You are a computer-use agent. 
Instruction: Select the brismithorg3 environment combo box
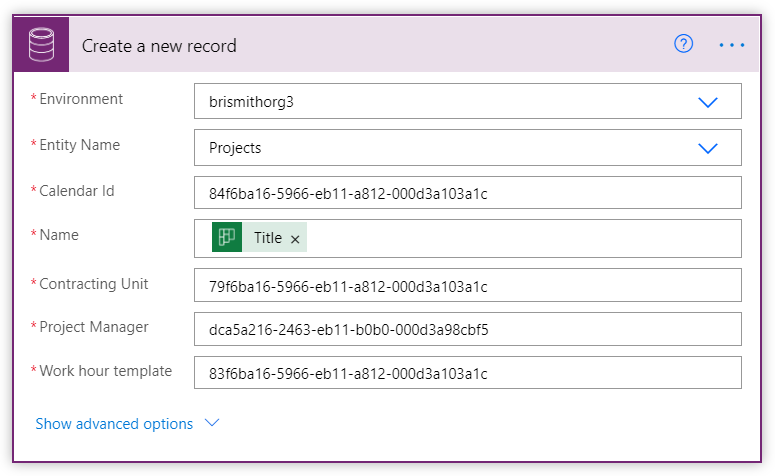tap(440, 102)
